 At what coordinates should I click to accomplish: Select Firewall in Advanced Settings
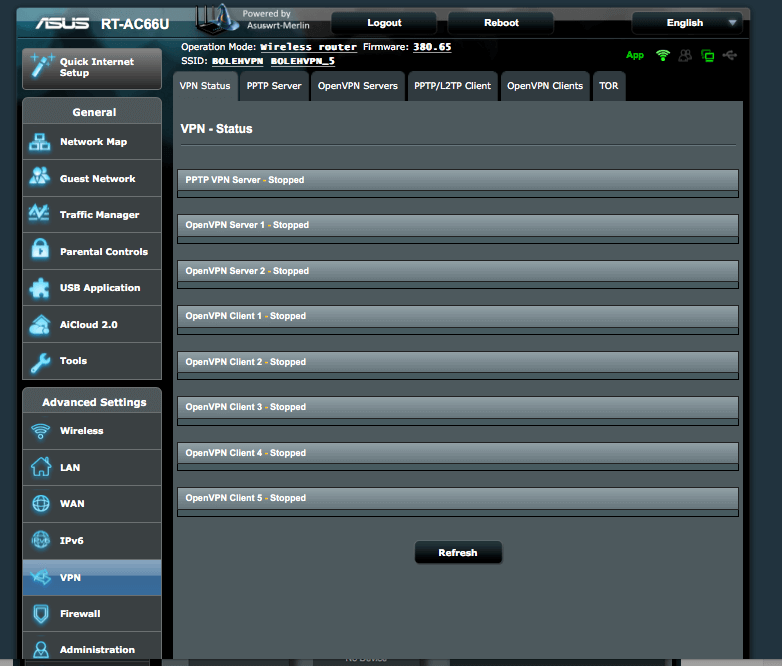point(92,614)
